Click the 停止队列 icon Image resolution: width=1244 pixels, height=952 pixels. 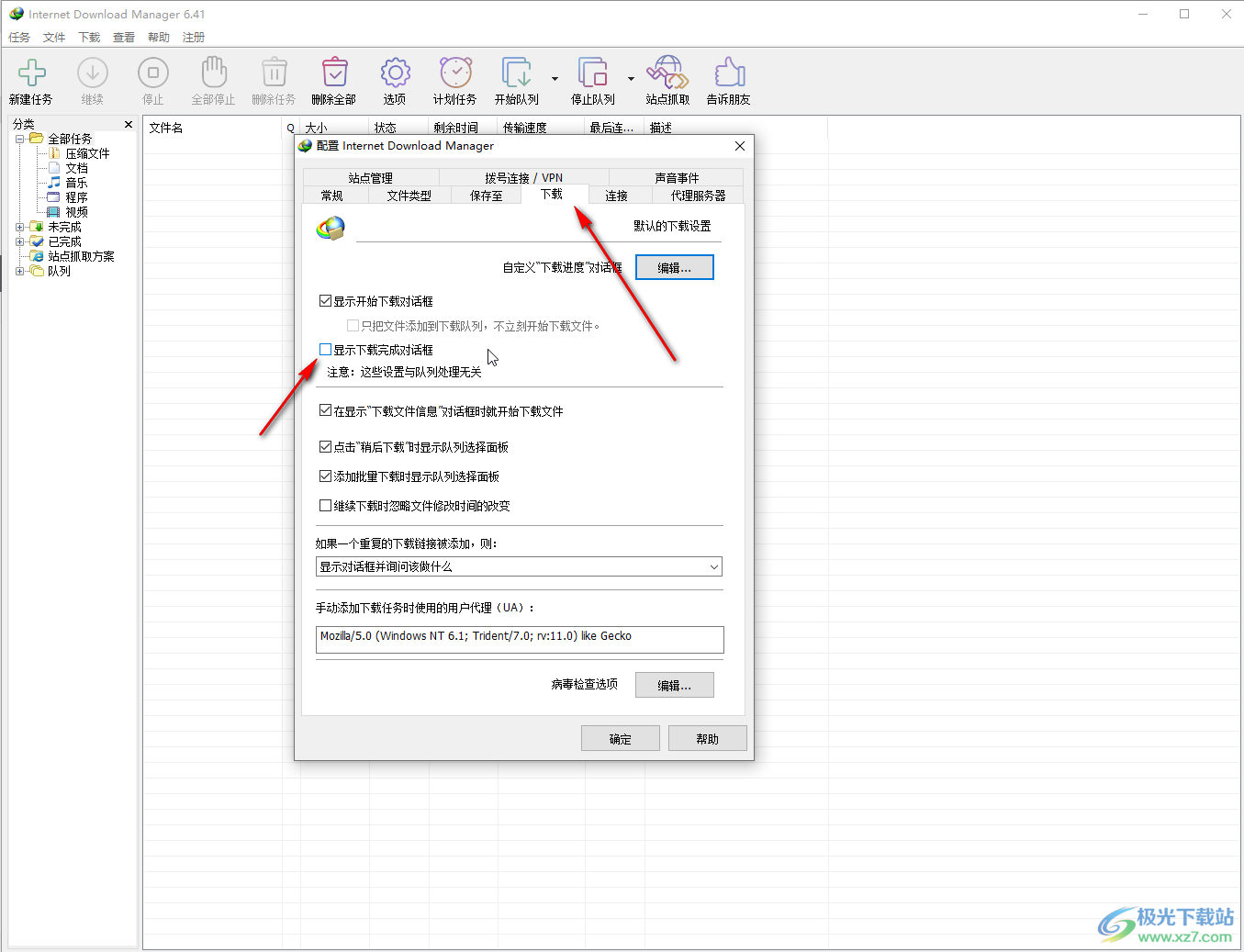(593, 73)
